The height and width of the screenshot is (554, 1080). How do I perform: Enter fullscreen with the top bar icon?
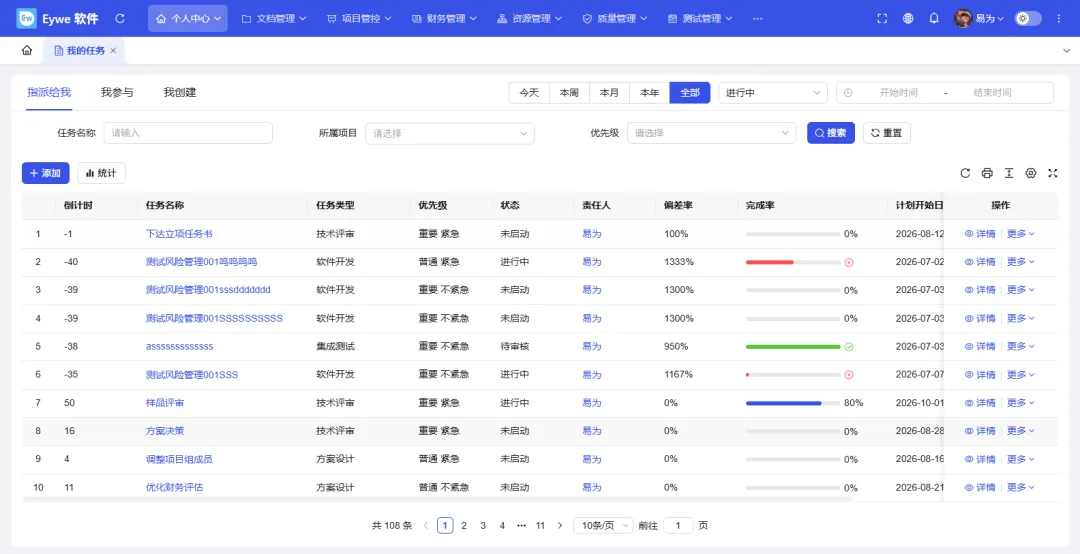point(882,19)
